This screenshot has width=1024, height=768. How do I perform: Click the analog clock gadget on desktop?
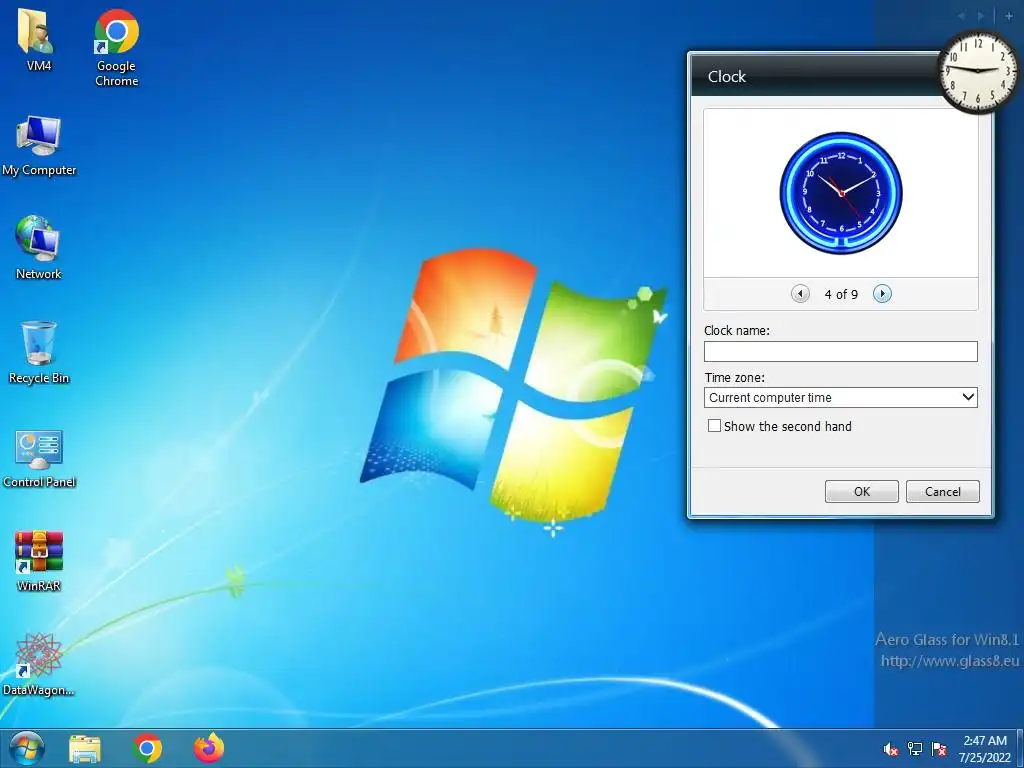pyautogui.click(x=978, y=71)
